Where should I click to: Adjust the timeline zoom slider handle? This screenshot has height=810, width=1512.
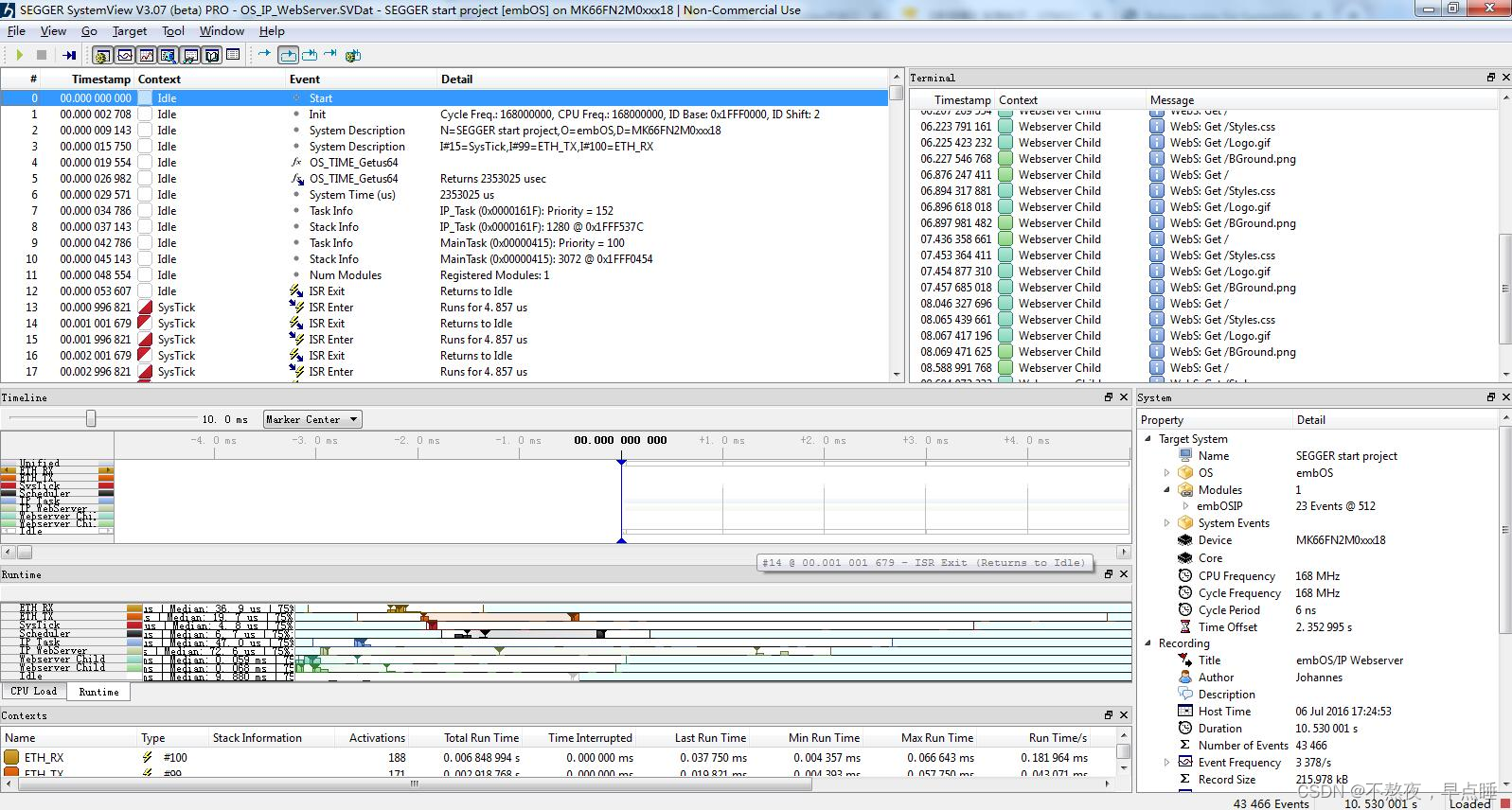pyautogui.click(x=91, y=418)
